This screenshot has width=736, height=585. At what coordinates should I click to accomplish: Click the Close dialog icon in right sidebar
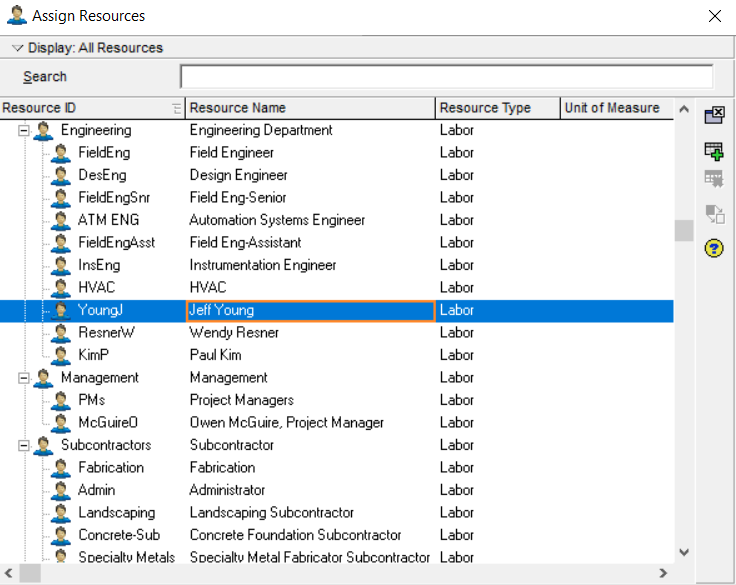[714, 114]
